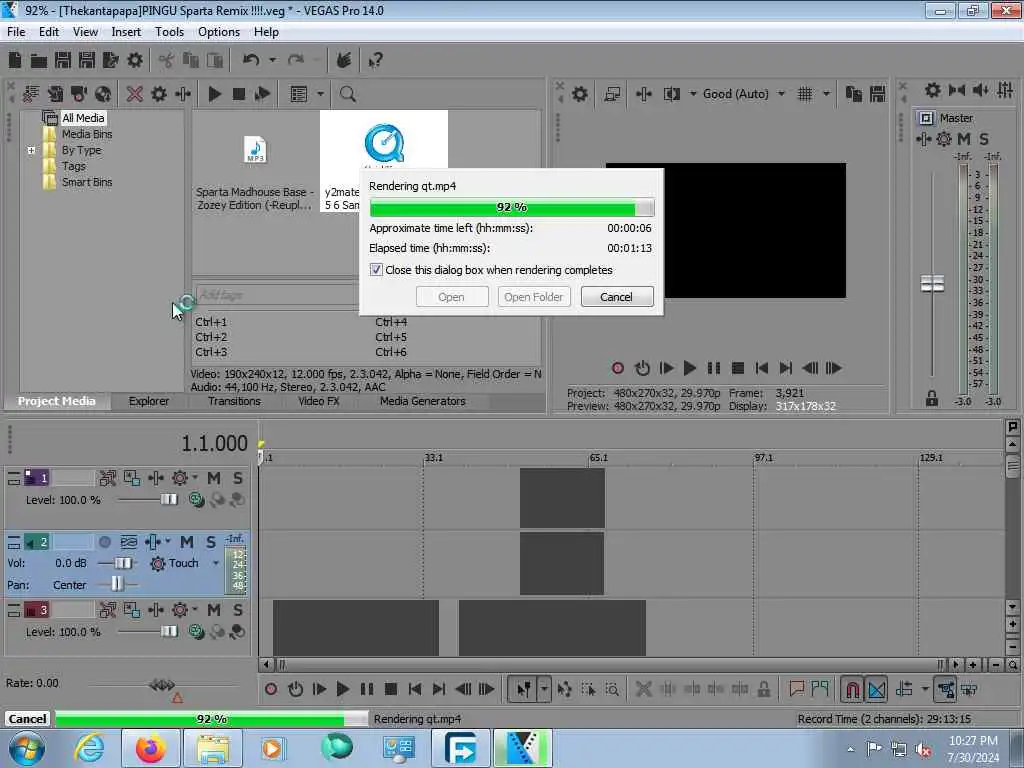The image size is (1024, 768).
Task: Toggle Split Screen View in preview
Action: [x=671, y=94]
